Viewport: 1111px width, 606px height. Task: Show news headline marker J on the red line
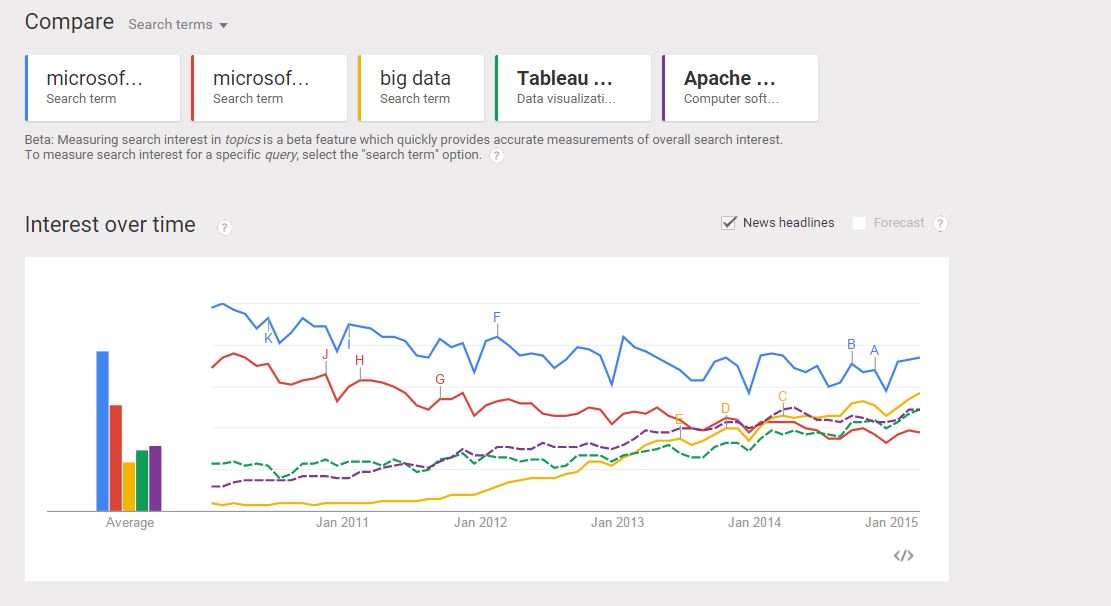click(x=325, y=354)
